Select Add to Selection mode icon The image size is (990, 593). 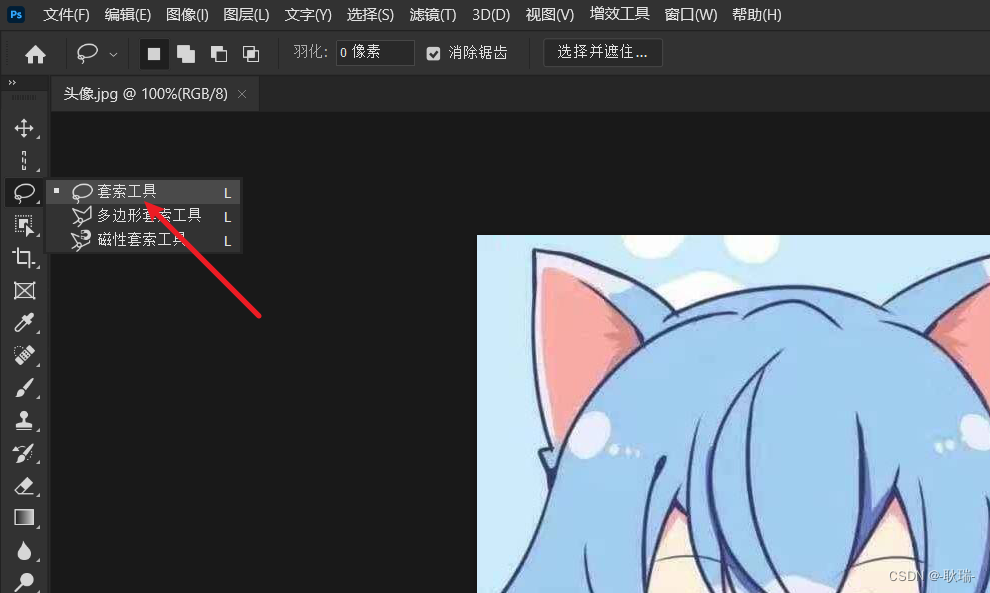point(186,54)
